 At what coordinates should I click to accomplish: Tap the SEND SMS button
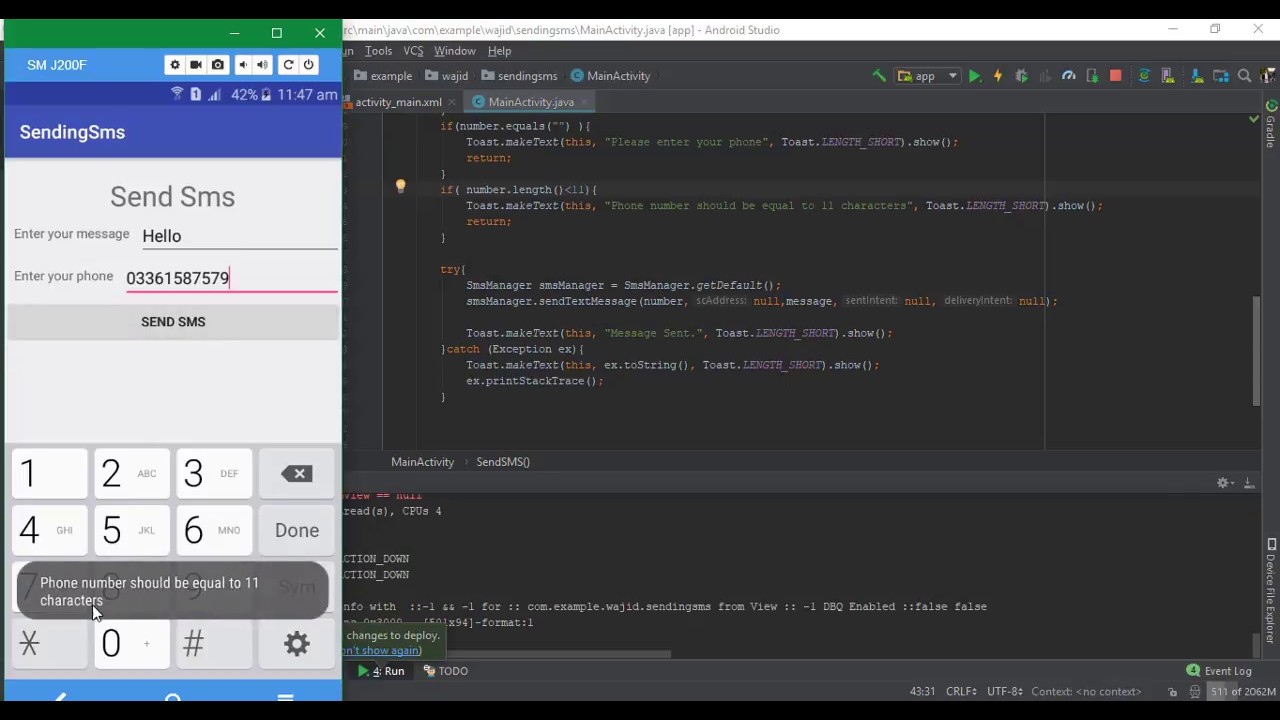tap(173, 322)
